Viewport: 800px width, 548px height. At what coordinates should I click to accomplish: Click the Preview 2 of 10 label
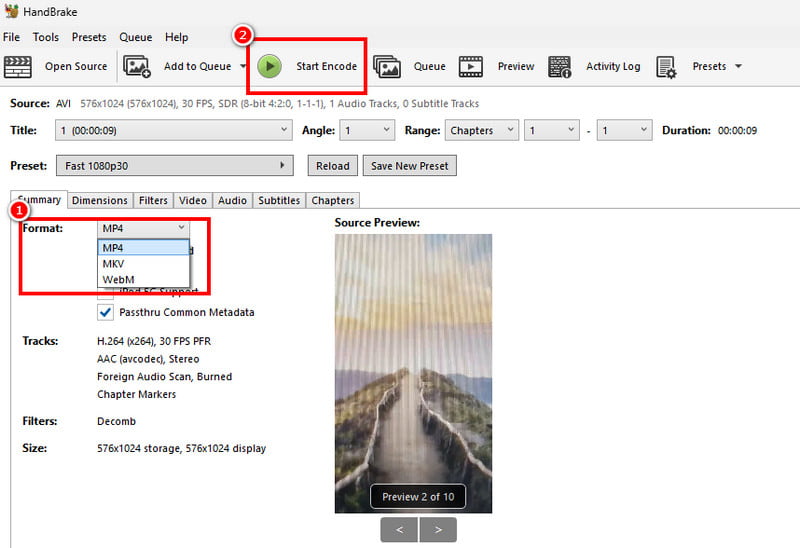(x=418, y=497)
